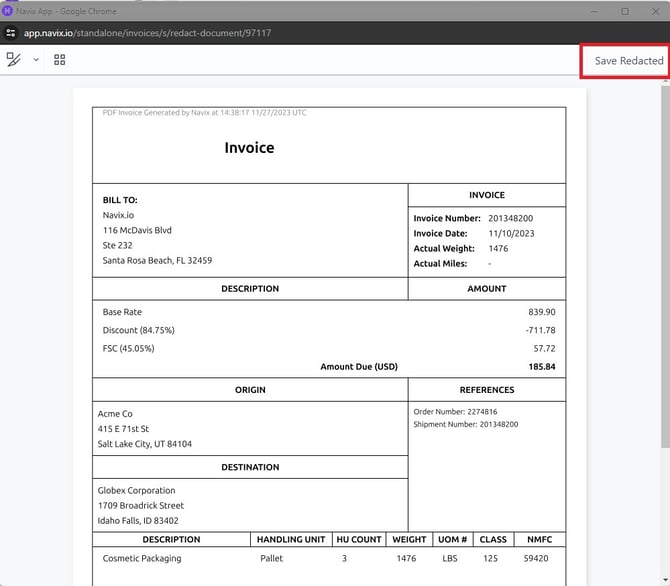Click the vertical scrollbar thumb
This screenshot has height=586, width=670.
(665, 267)
